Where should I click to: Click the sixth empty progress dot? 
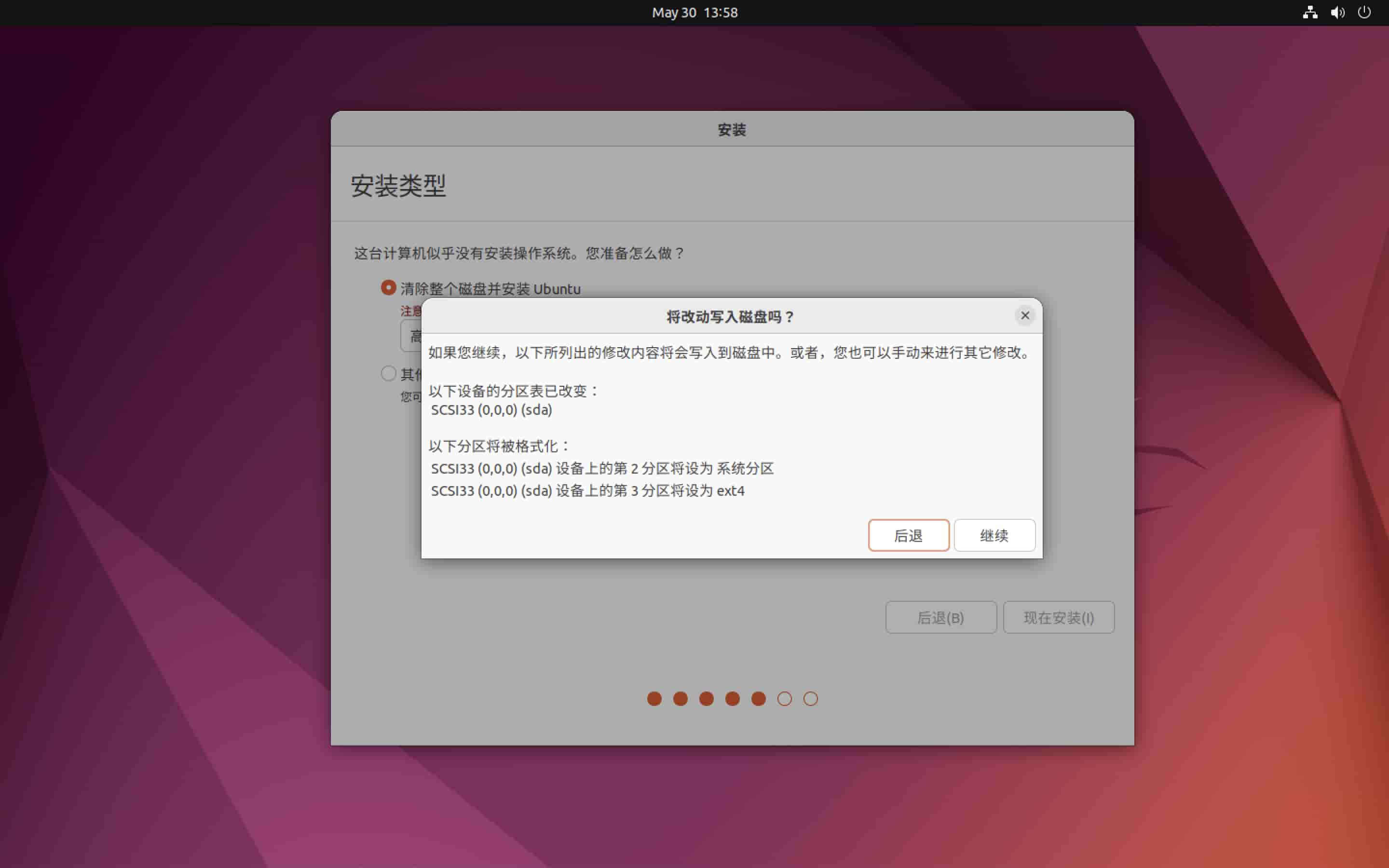785,699
